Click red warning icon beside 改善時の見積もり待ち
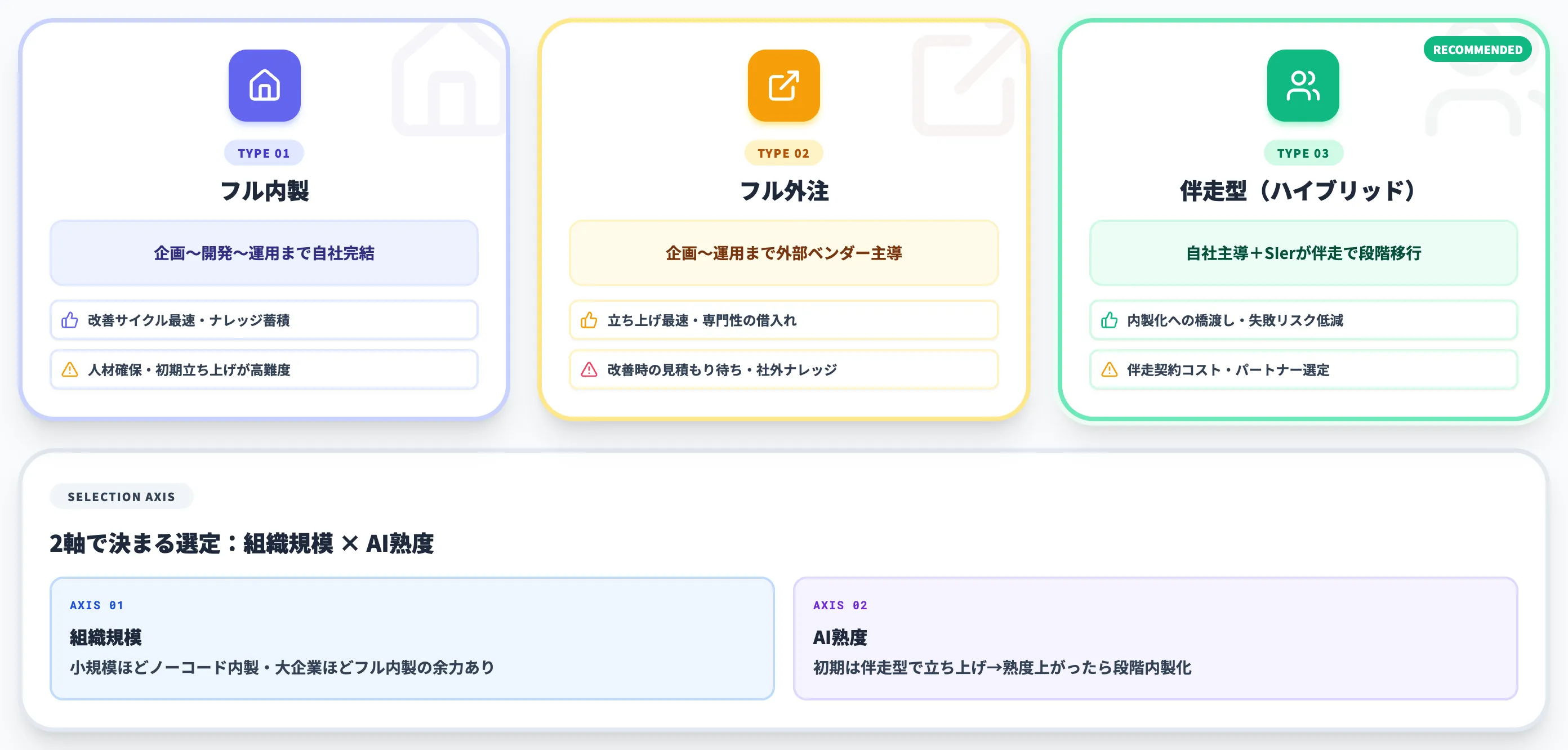Image resolution: width=1568 pixels, height=750 pixels. tap(589, 369)
